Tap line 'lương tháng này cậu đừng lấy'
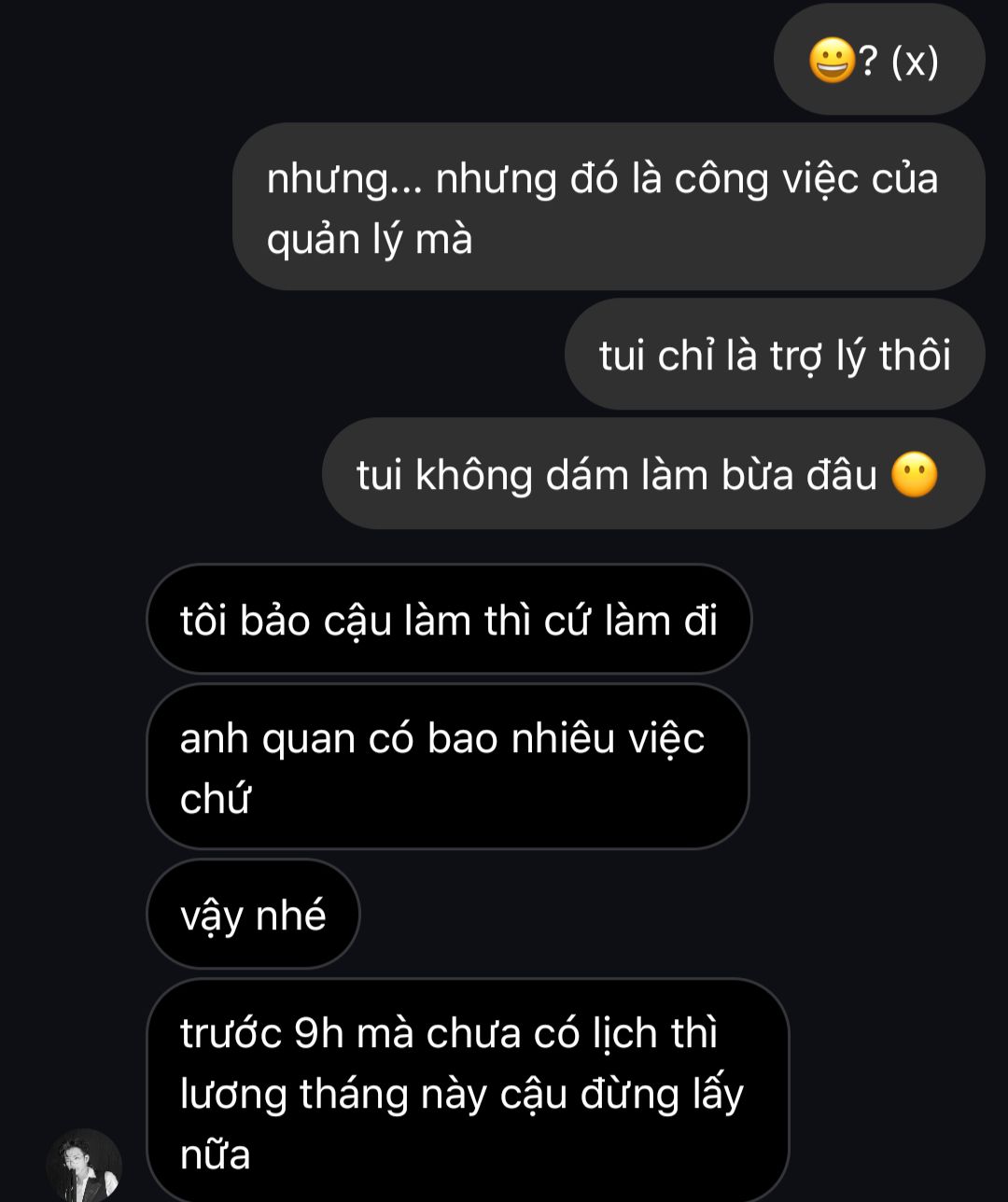The height and width of the screenshot is (1202, 1008). [462, 1094]
